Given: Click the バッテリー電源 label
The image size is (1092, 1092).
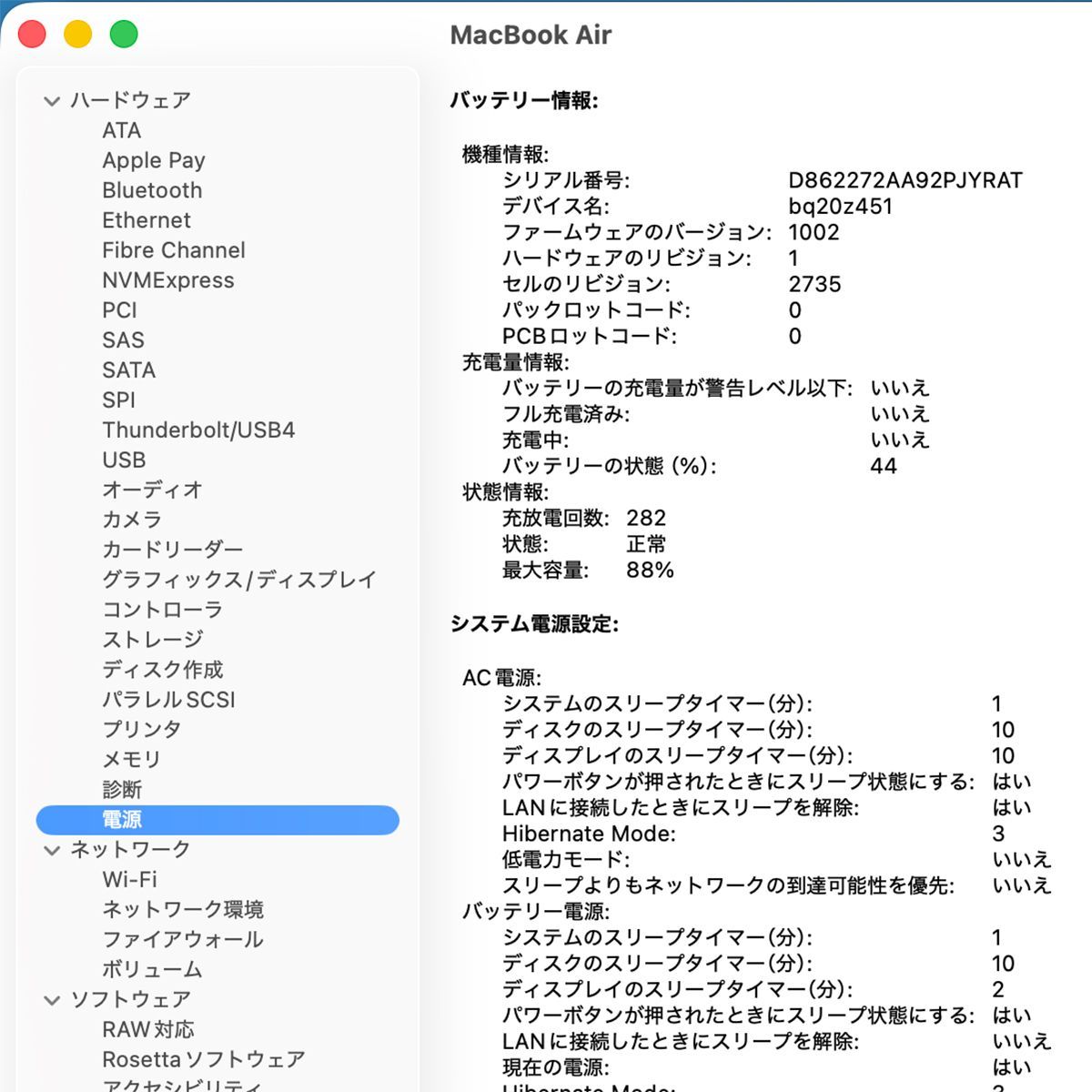Looking at the screenshot, I should [x=536, y=912].
